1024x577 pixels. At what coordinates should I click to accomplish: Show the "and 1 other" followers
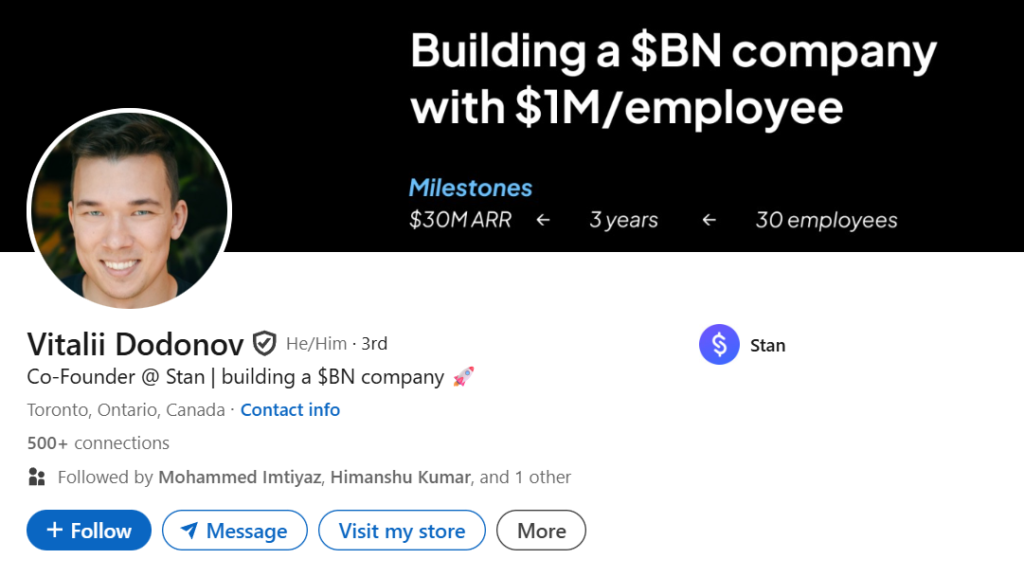[x=526, y=477]
